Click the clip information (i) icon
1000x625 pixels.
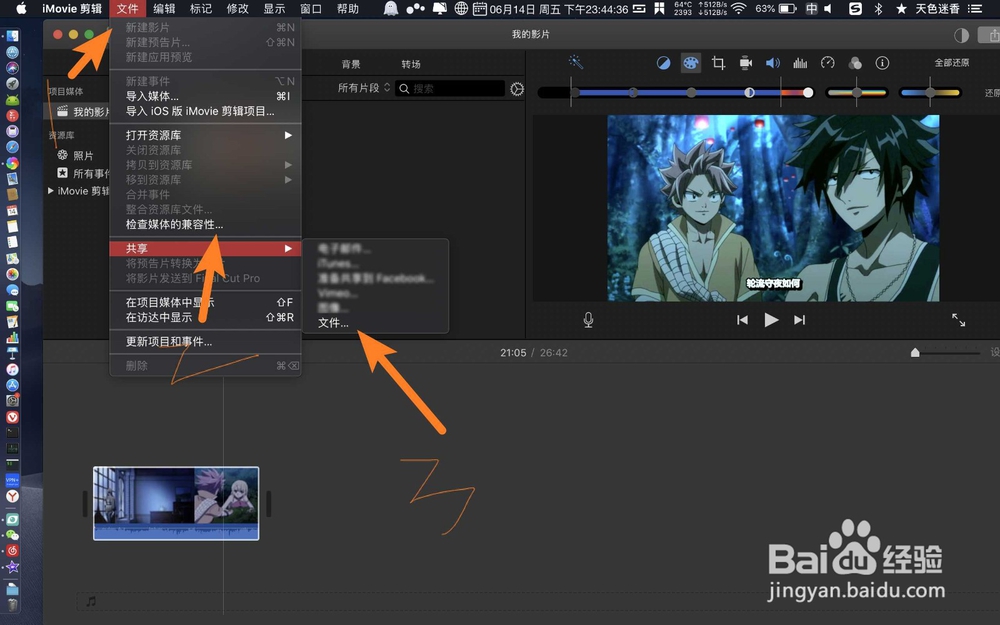point(881,63)
